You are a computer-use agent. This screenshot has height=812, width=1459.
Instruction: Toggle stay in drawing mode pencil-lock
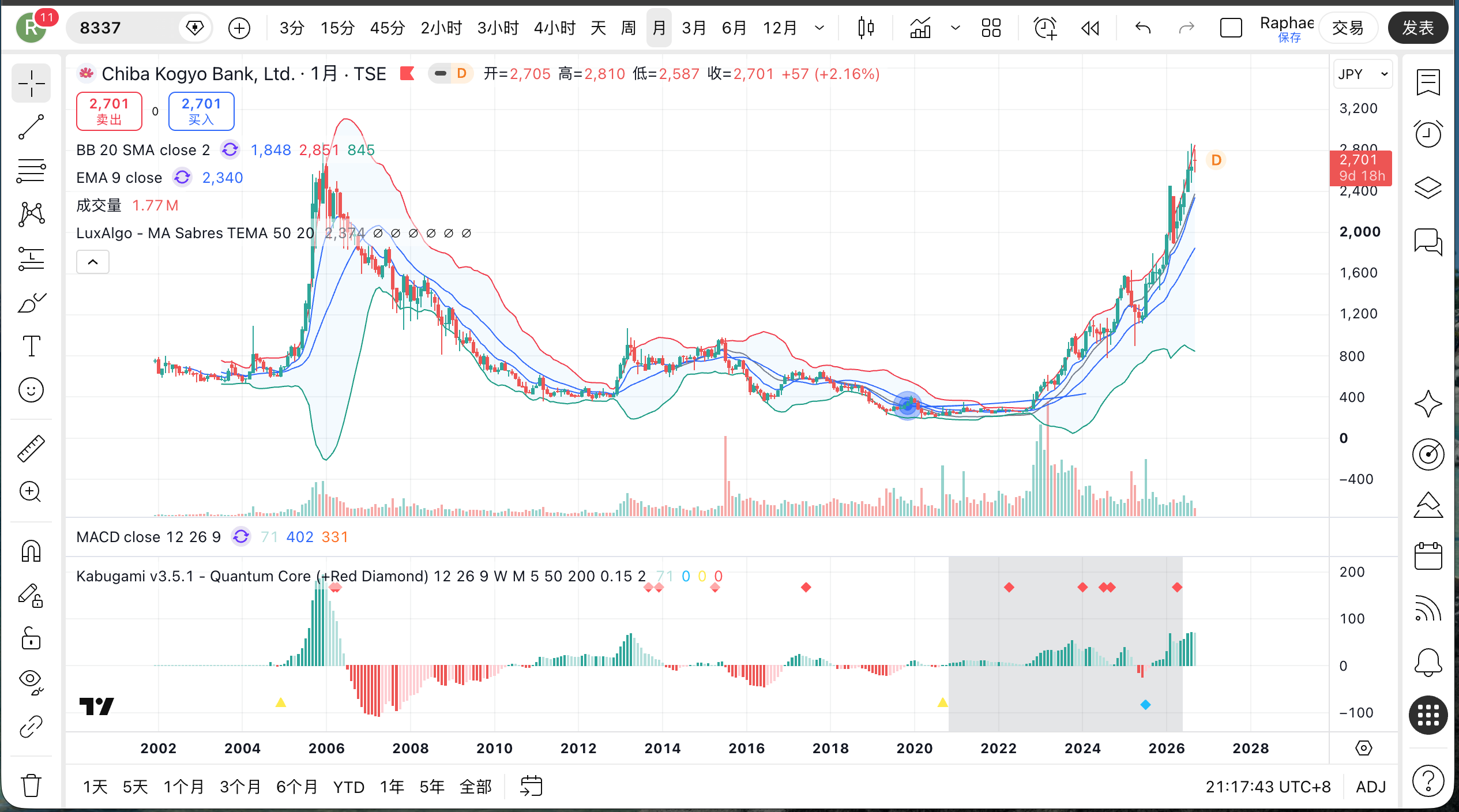pyautogui.click(x=31, y=595)
